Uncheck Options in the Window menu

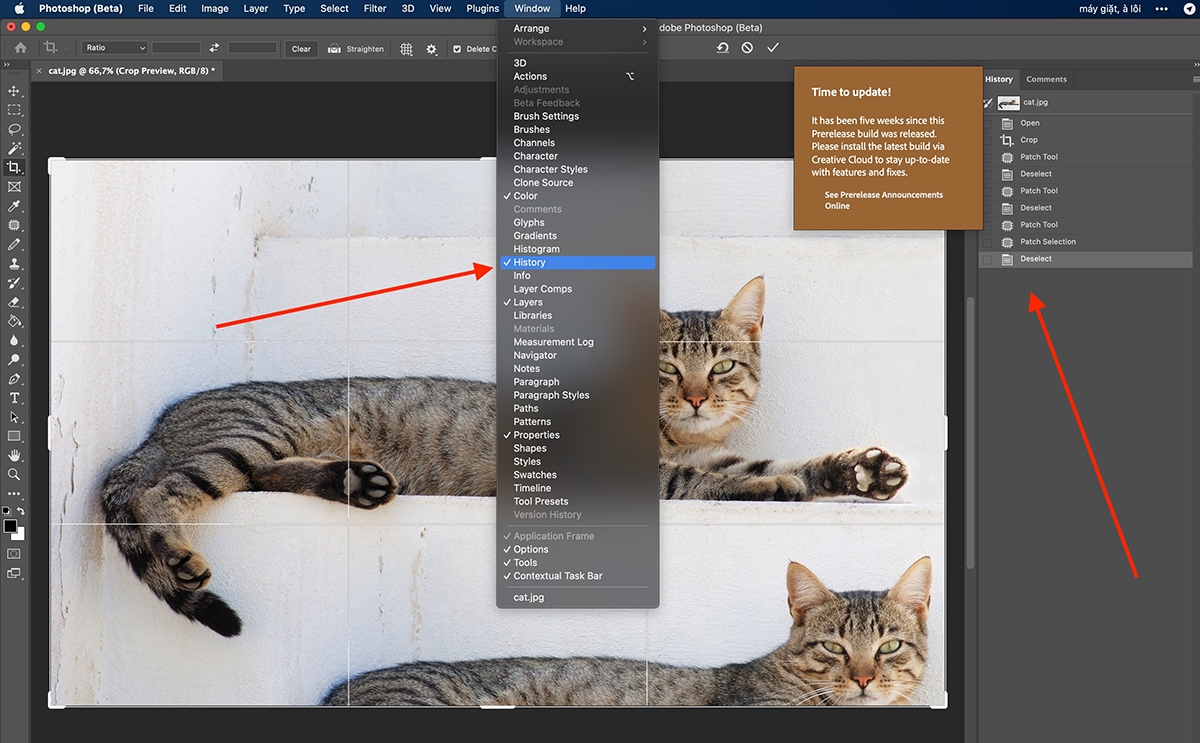pos(576,549)
